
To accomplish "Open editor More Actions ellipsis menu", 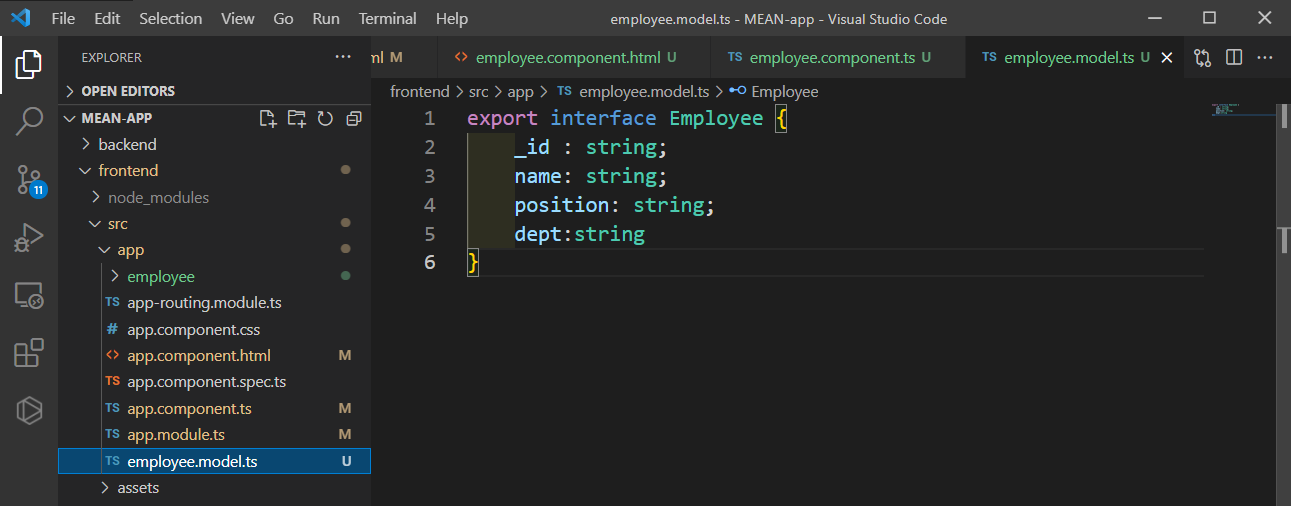I will pyautogui.click(x=1265, y=58).
